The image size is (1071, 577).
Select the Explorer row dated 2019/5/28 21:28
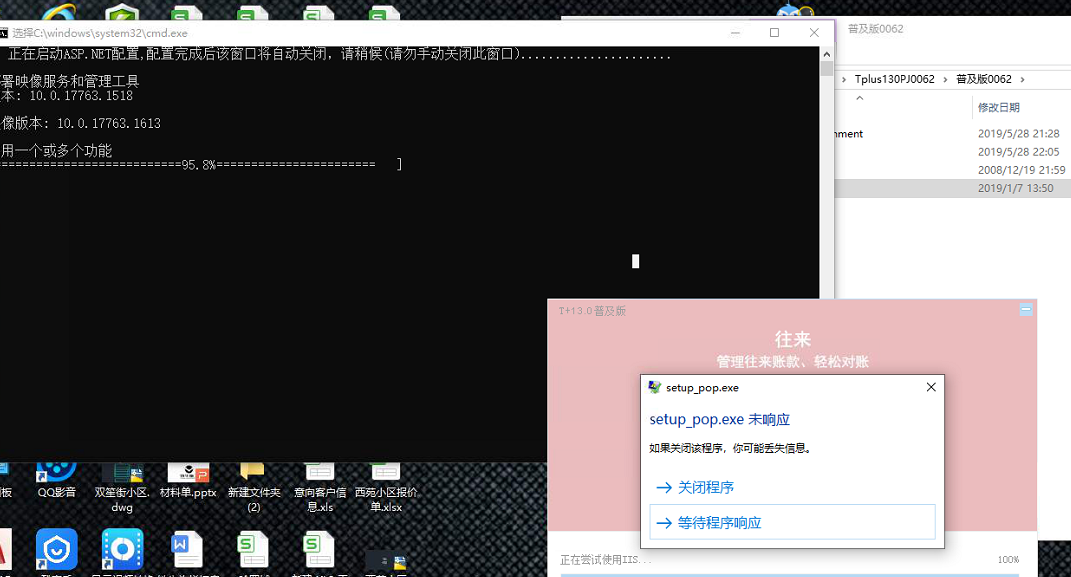pos(953,134)
